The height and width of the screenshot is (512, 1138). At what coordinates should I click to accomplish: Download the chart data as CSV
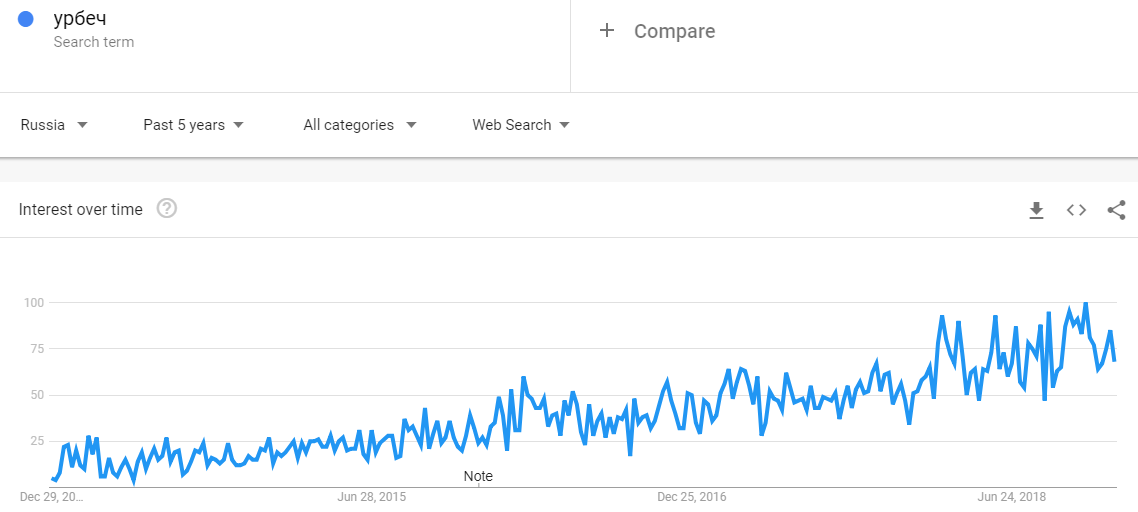tap(1036, 210)
